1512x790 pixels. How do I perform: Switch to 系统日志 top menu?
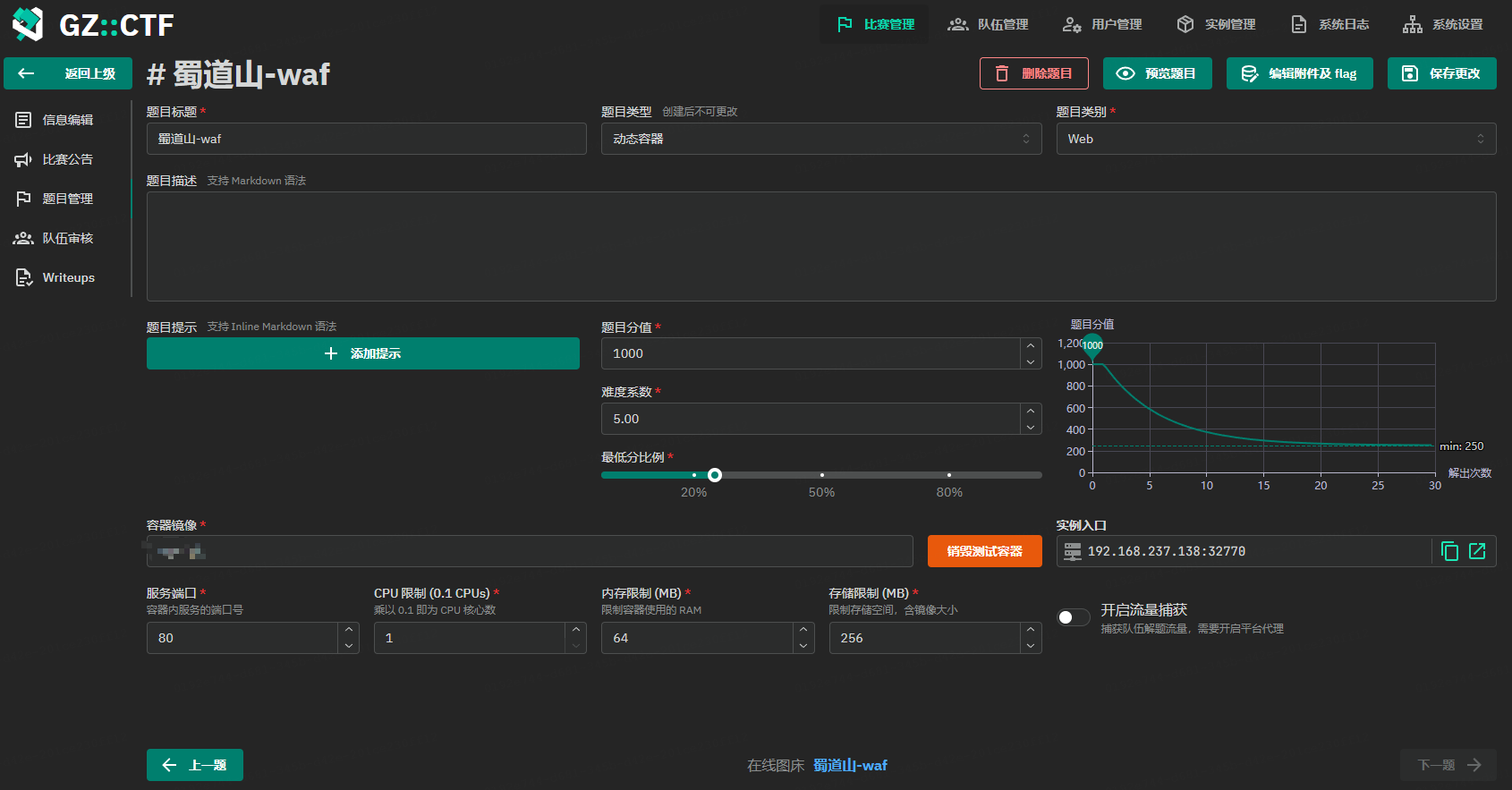(1329, 24)
